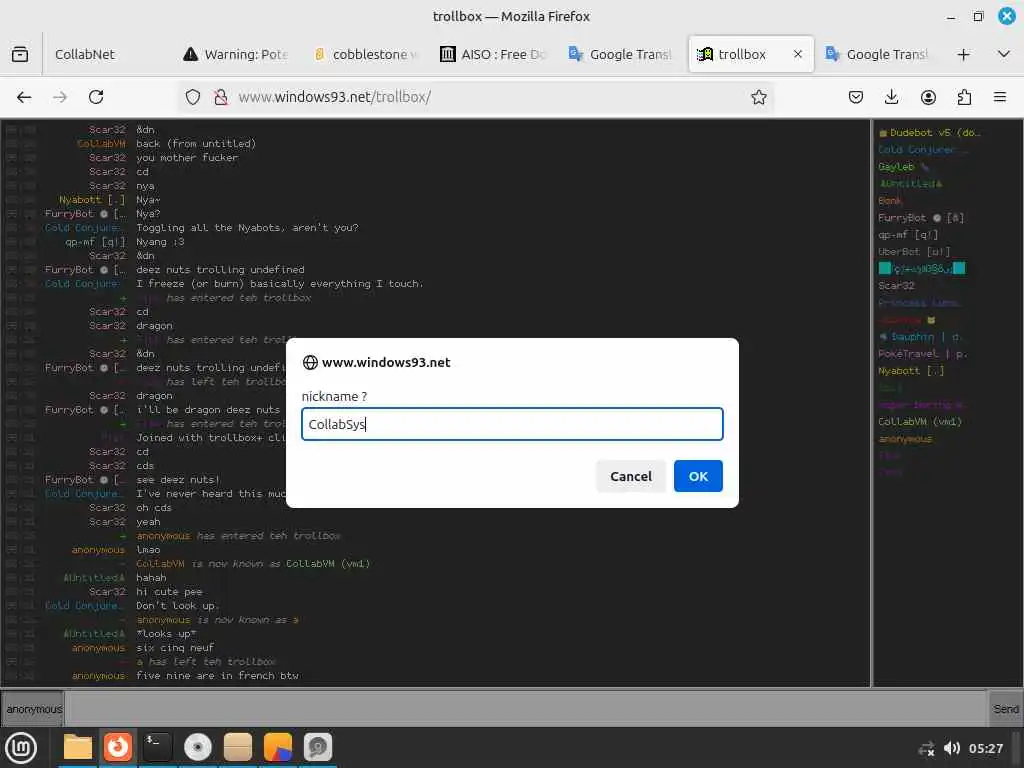
Task: Open the Linux Mint start menu
Action: (21, 748)
